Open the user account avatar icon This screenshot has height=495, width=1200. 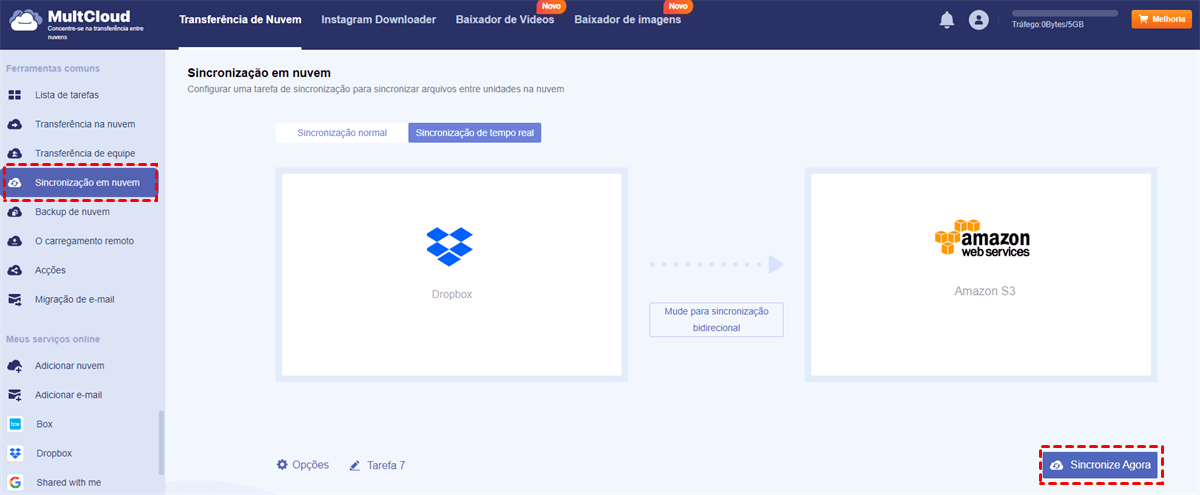click(979, 20)
